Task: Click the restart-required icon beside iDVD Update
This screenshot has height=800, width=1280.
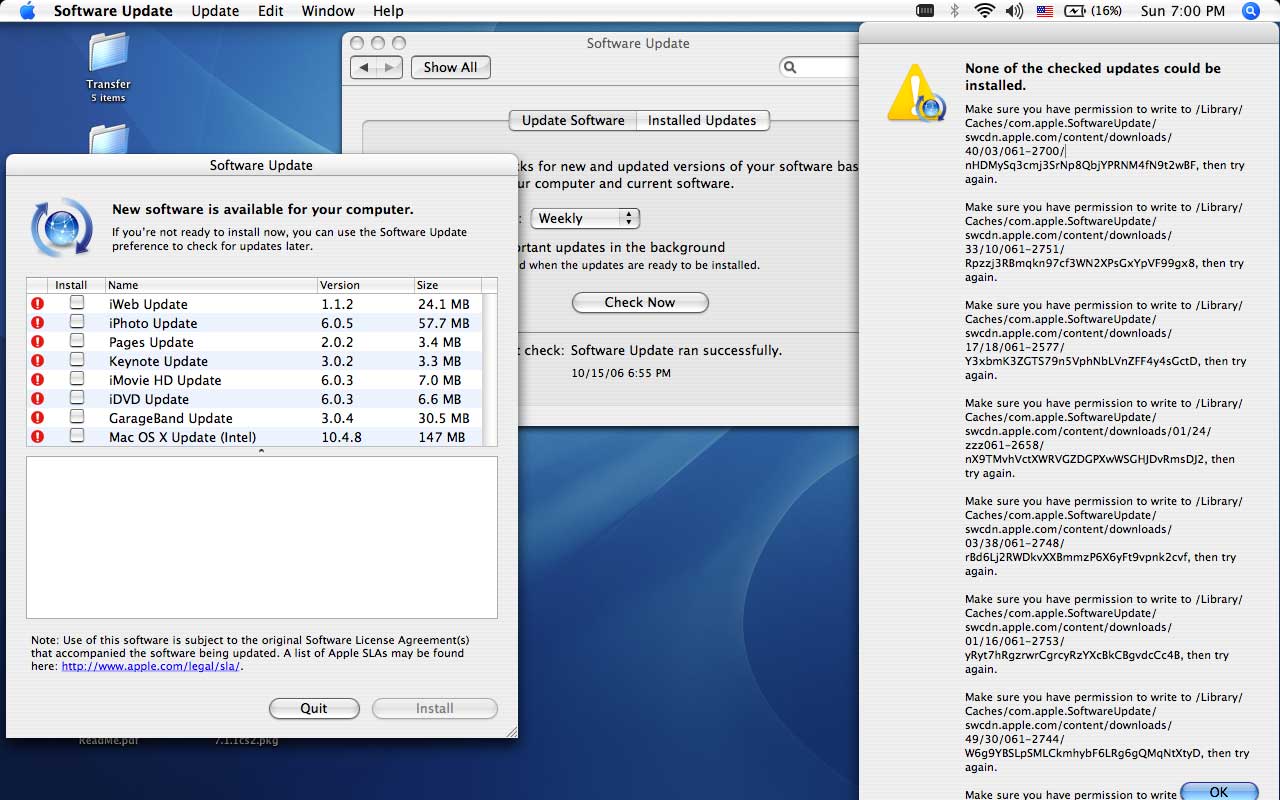Action: pyautogui.click(x=38, y=399)
